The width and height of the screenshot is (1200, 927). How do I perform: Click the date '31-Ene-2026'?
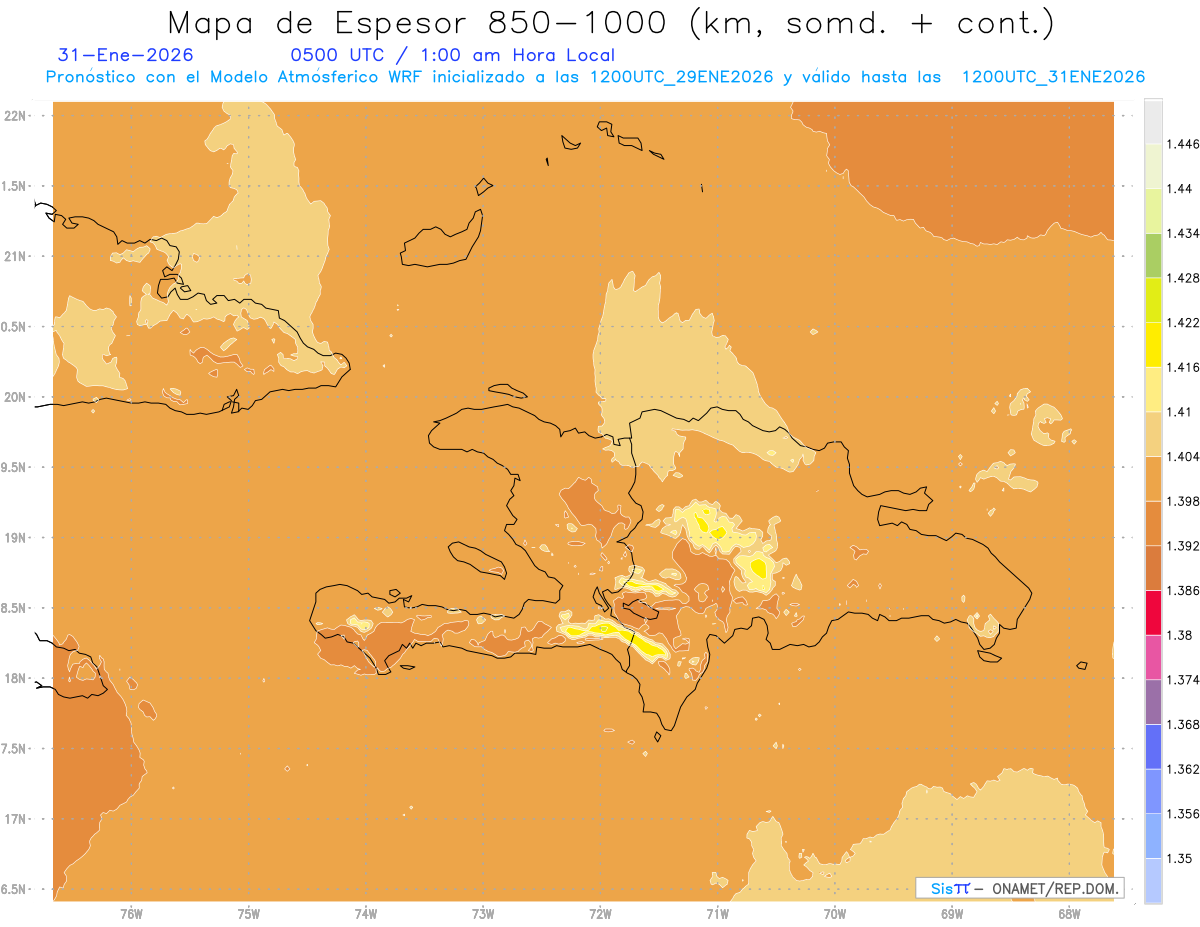click(126, 56)
